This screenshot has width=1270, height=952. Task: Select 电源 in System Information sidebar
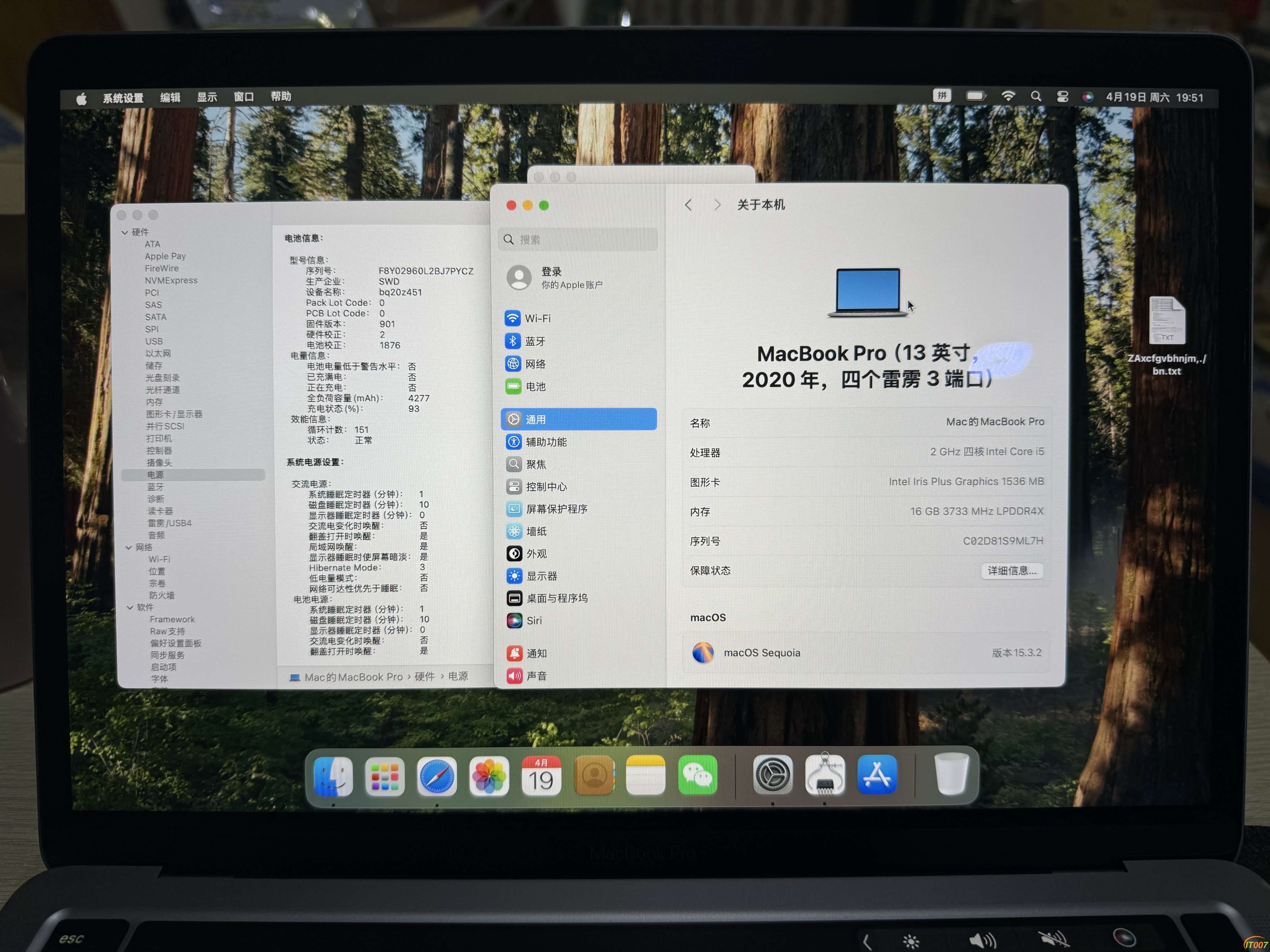pyautogui.click(x=193, y=474)
